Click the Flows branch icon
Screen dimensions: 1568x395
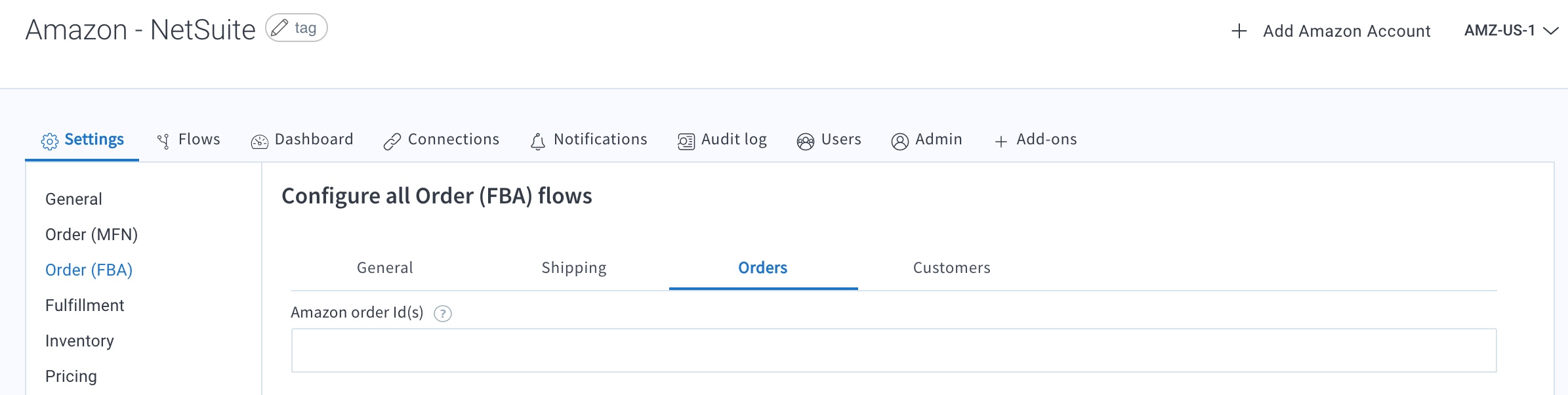click(163, 141)
